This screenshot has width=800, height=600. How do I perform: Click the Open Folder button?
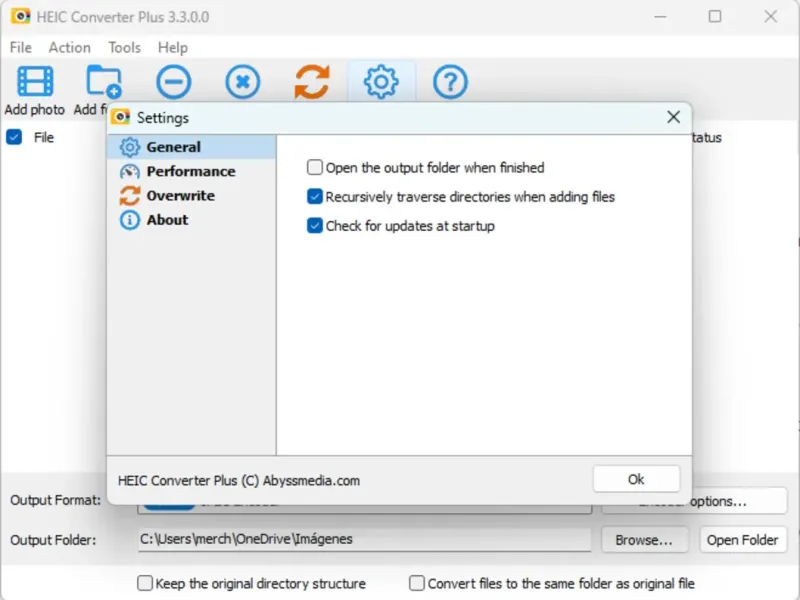click(742, 540)
